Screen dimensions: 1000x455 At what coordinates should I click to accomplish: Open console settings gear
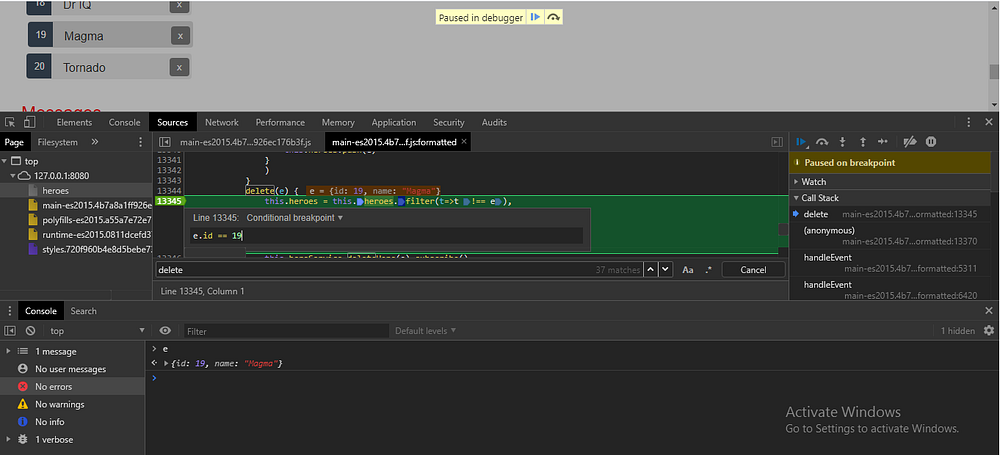click(x=989, y=331)
